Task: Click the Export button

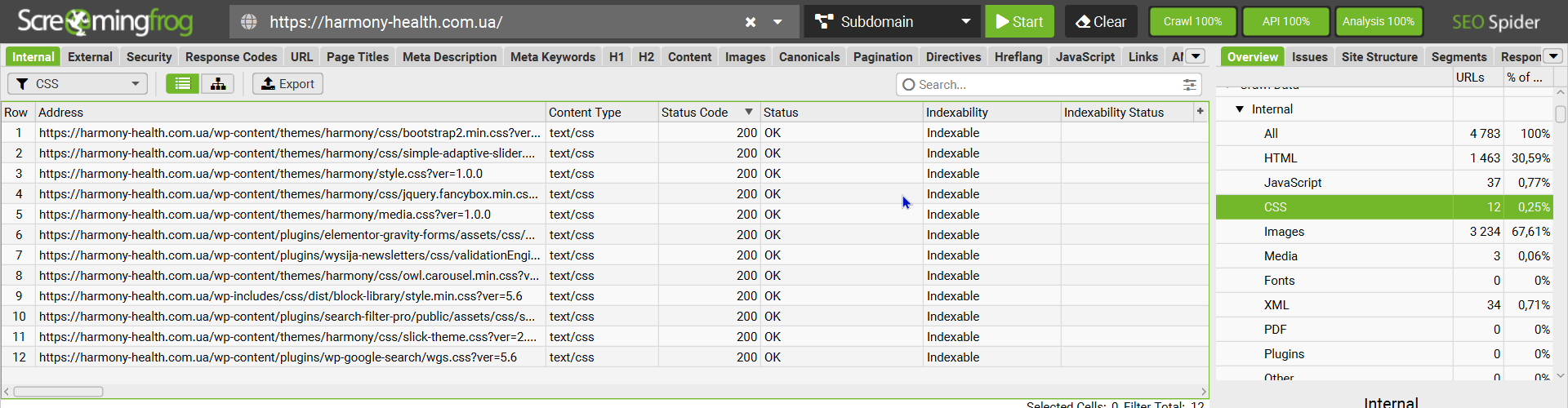Action: pos(287,84)
